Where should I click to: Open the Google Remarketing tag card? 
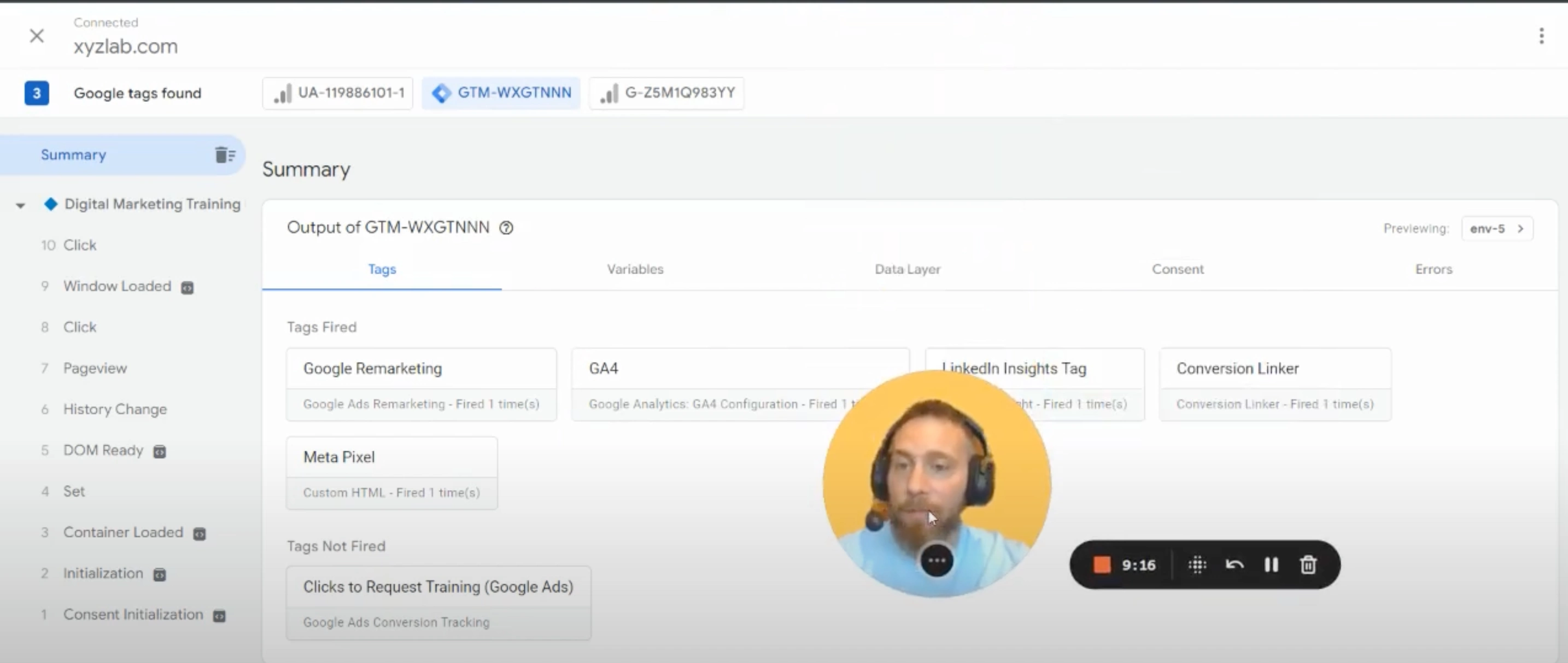tap(421, 384)
